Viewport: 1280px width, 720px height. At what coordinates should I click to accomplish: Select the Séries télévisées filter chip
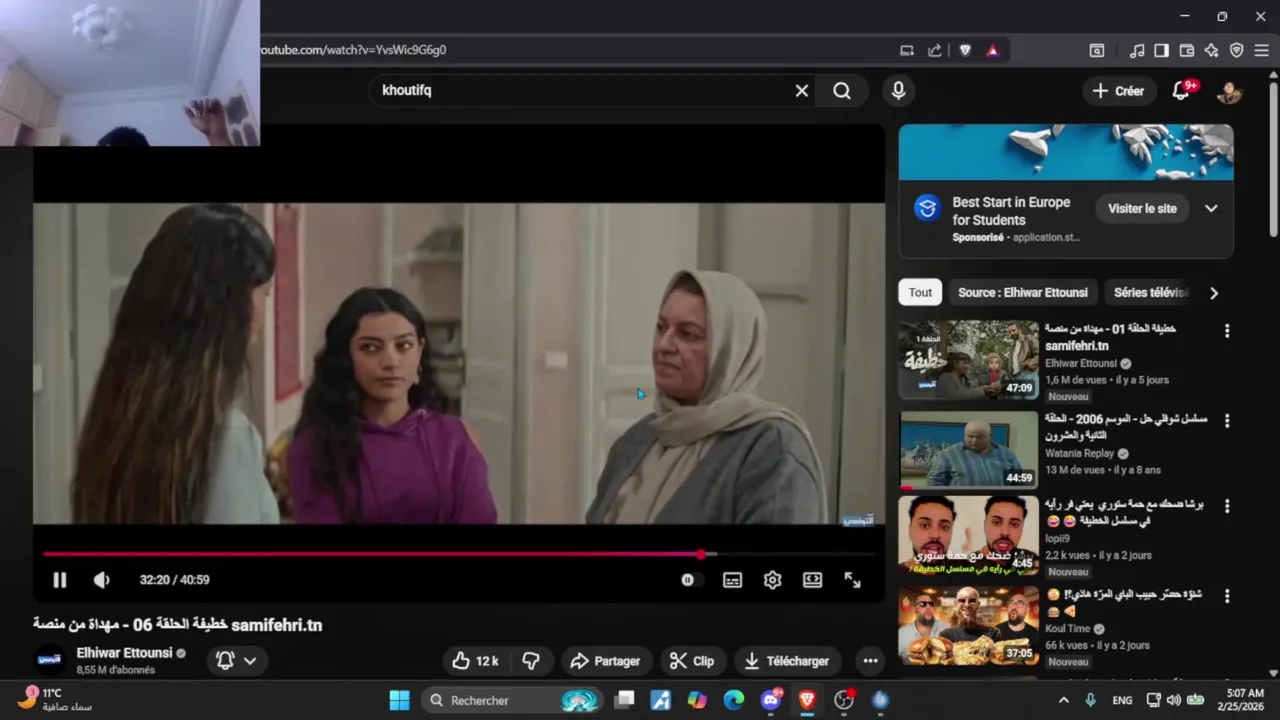pos(1150,293)
